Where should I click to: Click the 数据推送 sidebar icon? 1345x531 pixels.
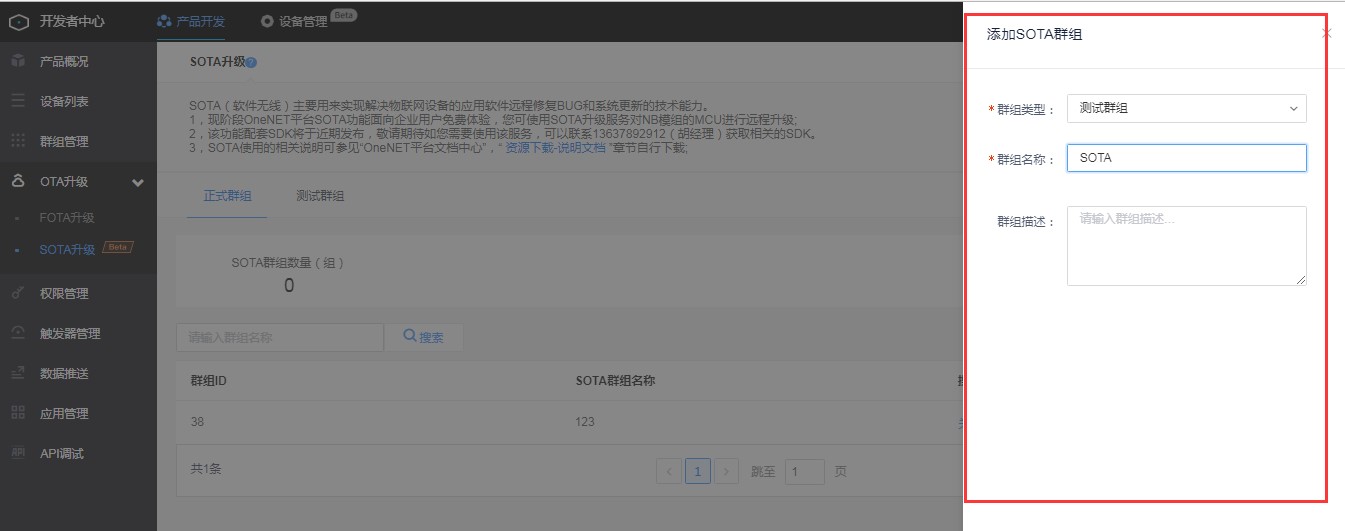click(x=18, y=373)
